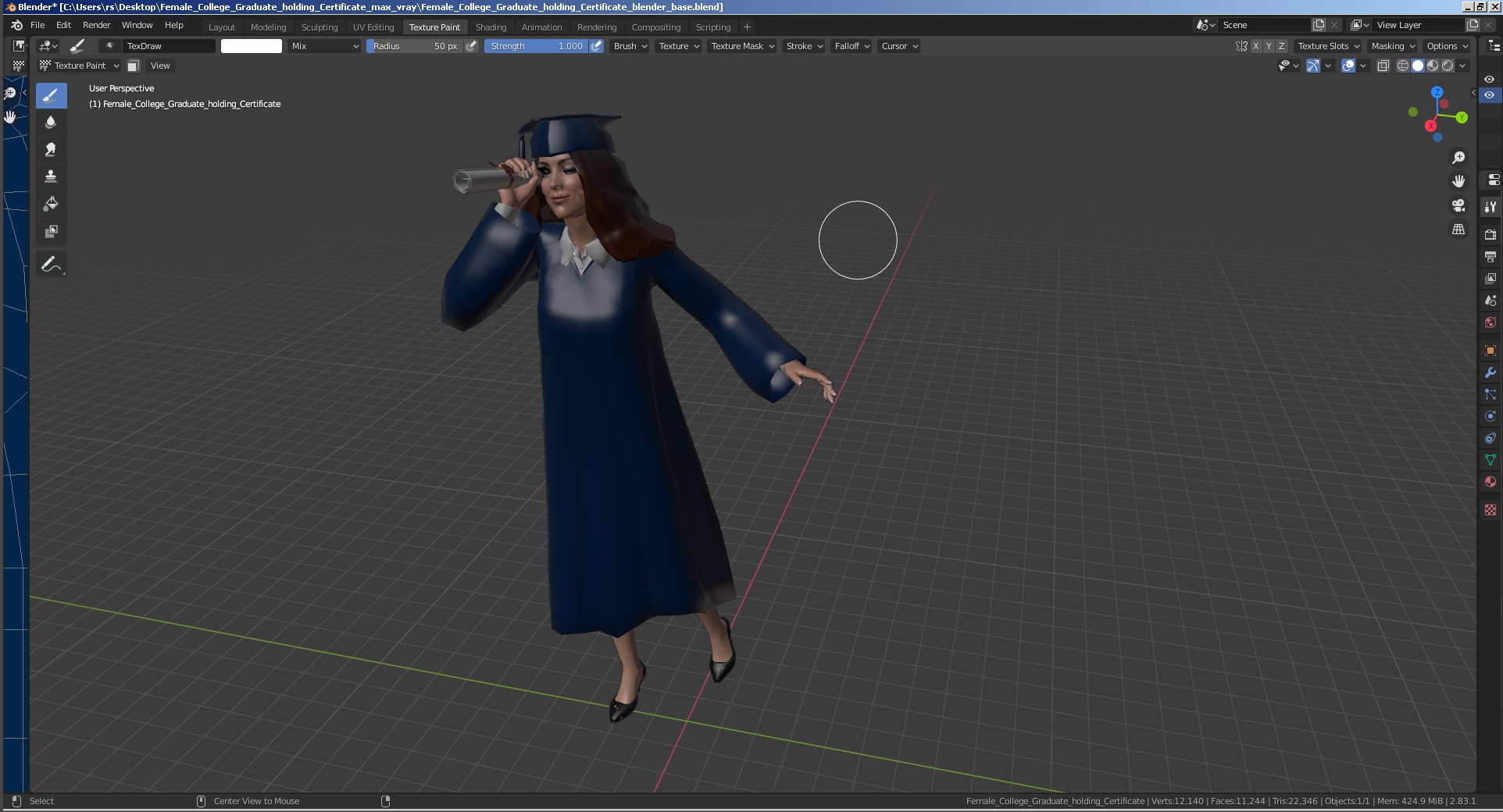Image resolution: width=1503 pixels, height=812 pixels.
Task: Toggle radius pressure sensitivity
Action: 471,46
